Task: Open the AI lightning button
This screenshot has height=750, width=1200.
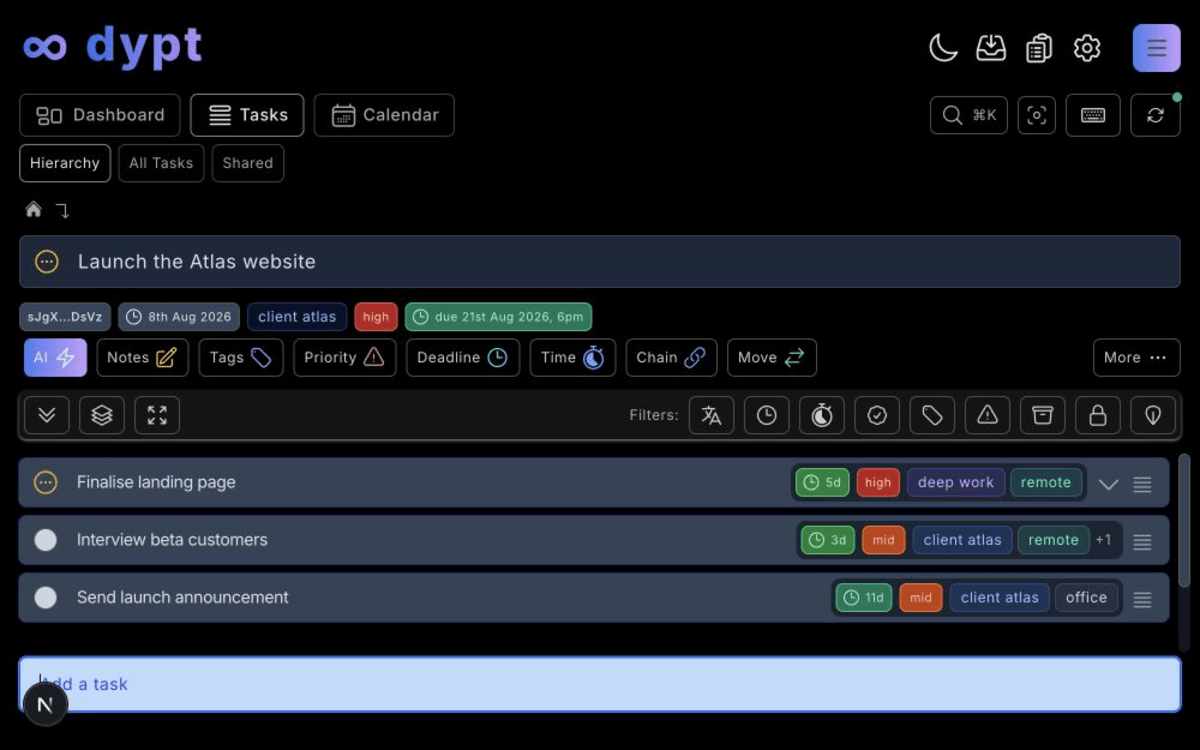Action: 55,358
